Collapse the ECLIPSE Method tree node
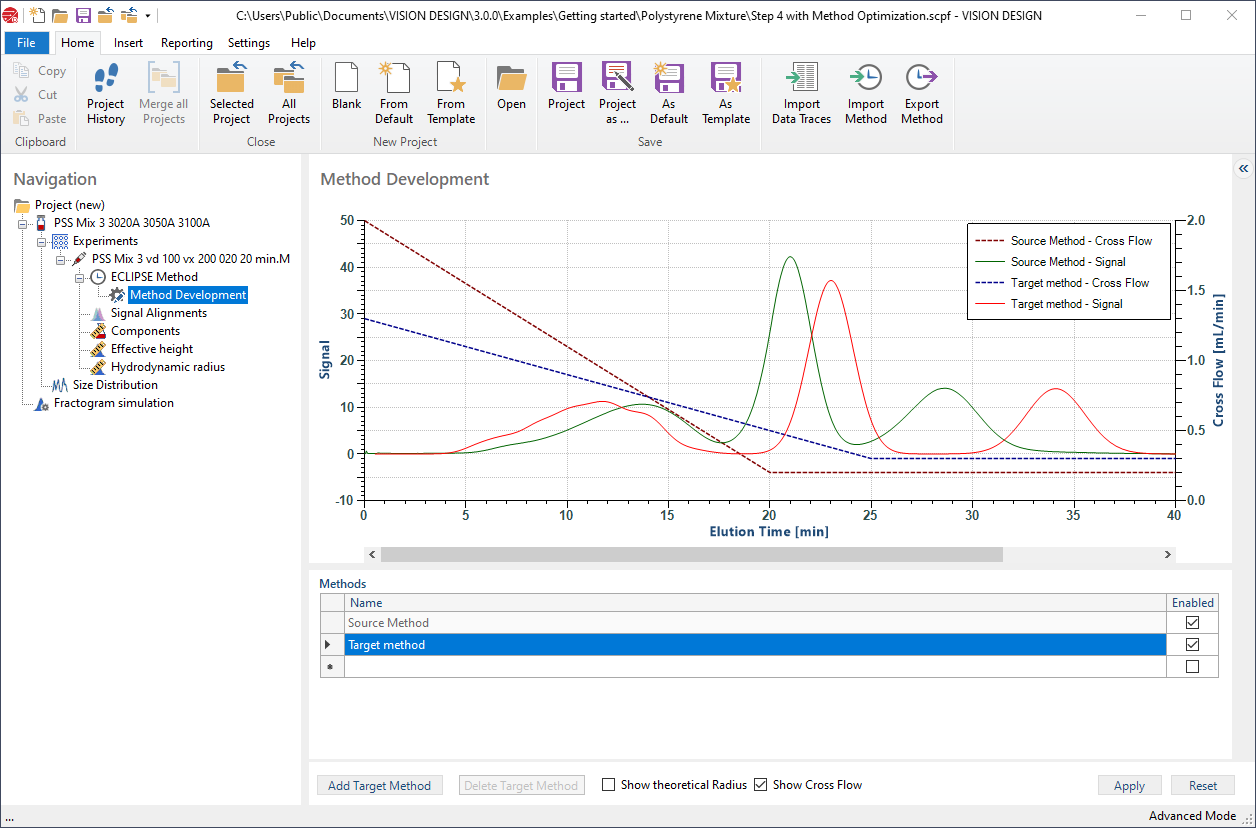 pyautogui.click(x=80, y=277)
